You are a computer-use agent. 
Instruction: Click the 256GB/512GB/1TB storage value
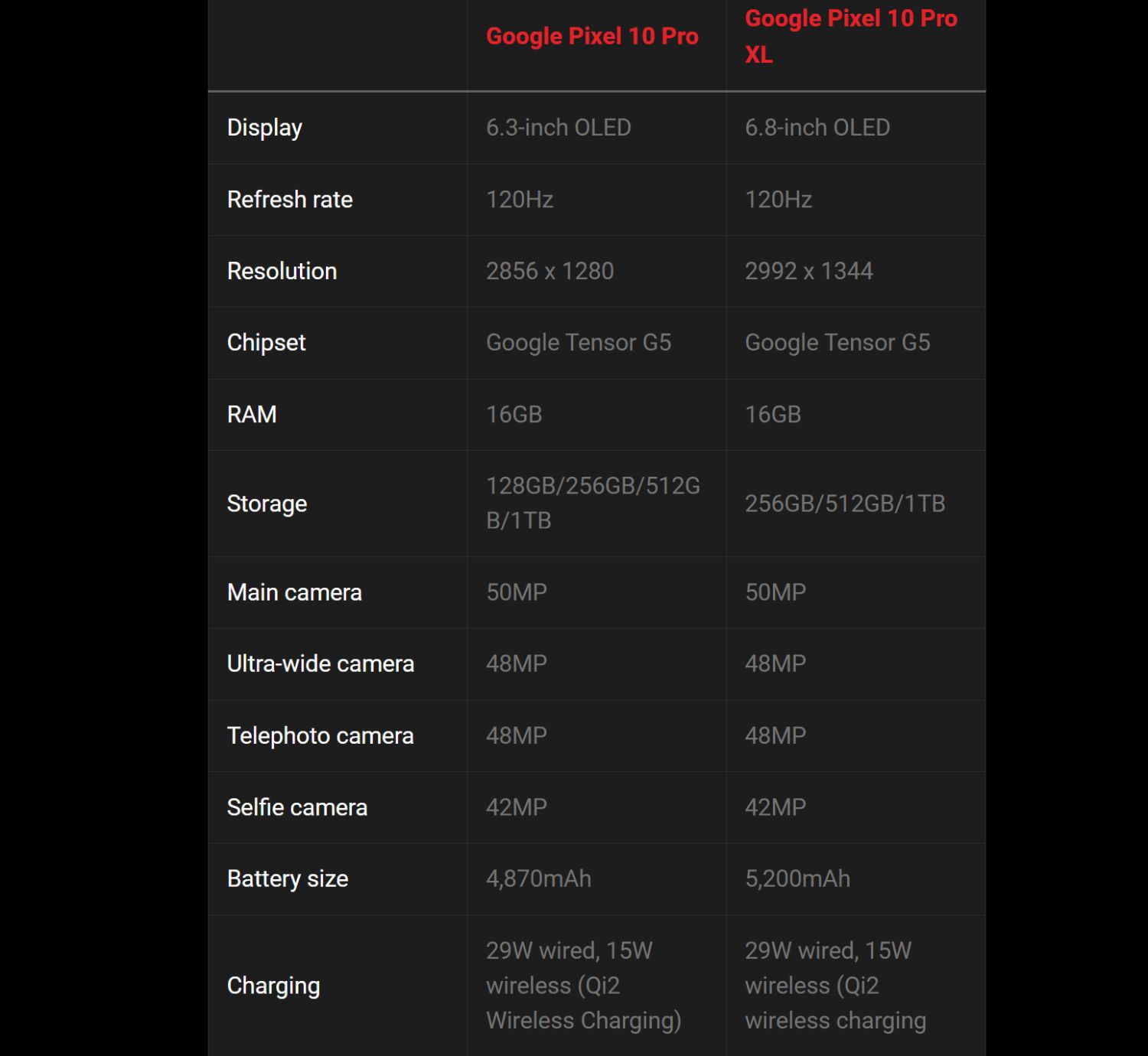click(845, 504)
